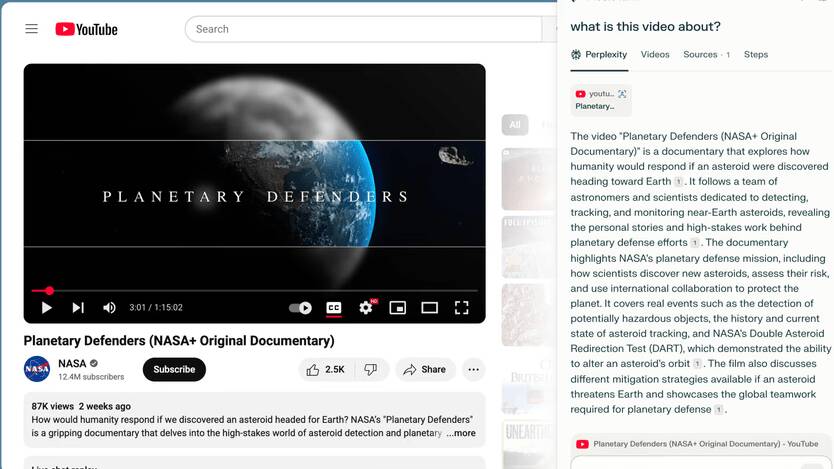Open citation 1 after 'heading toward Earth'

click(x=678, y=182)
